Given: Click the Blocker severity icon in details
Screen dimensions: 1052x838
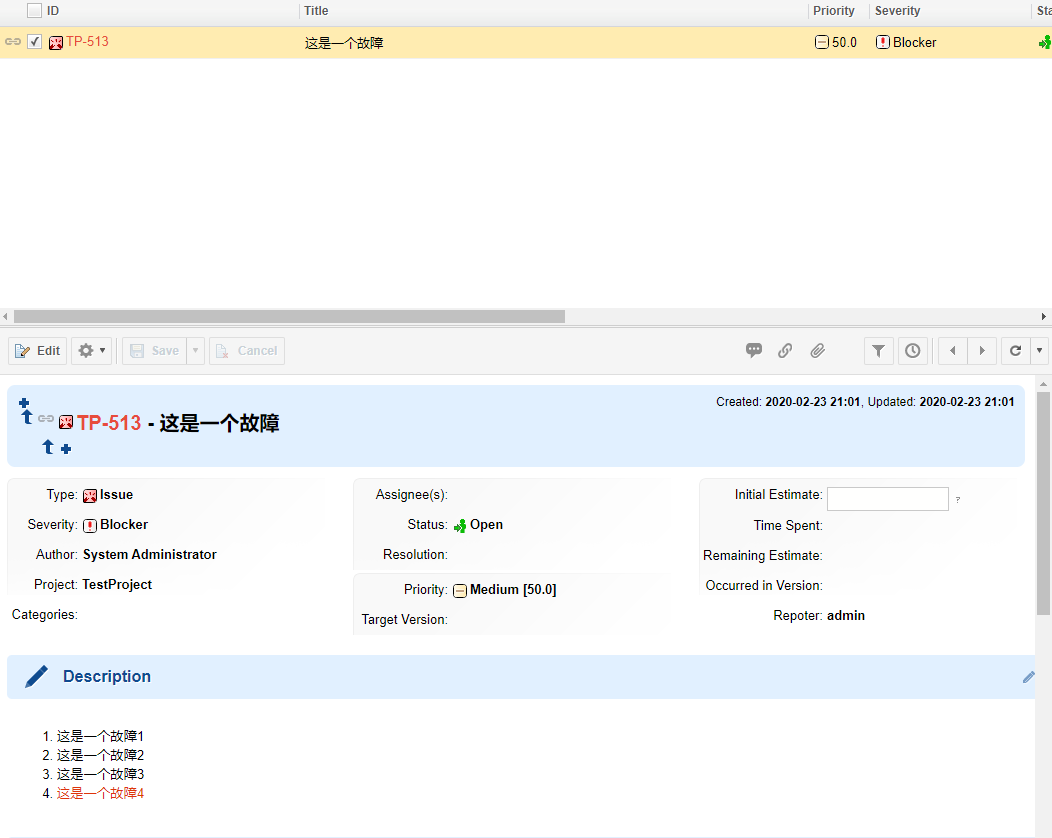Looking at the screenshot, I should pyautogui.click(x=90, y=525).
